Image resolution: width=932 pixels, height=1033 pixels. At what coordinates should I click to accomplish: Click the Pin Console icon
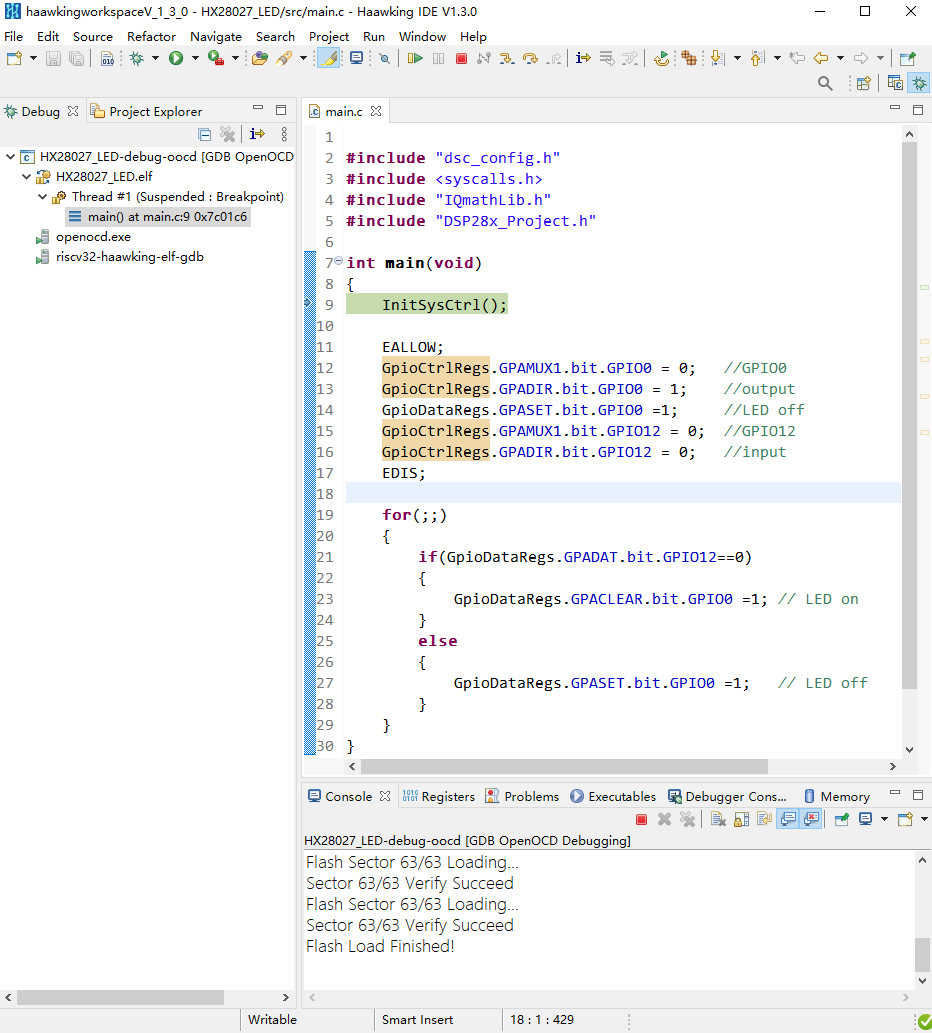click(x=841, y=820)
